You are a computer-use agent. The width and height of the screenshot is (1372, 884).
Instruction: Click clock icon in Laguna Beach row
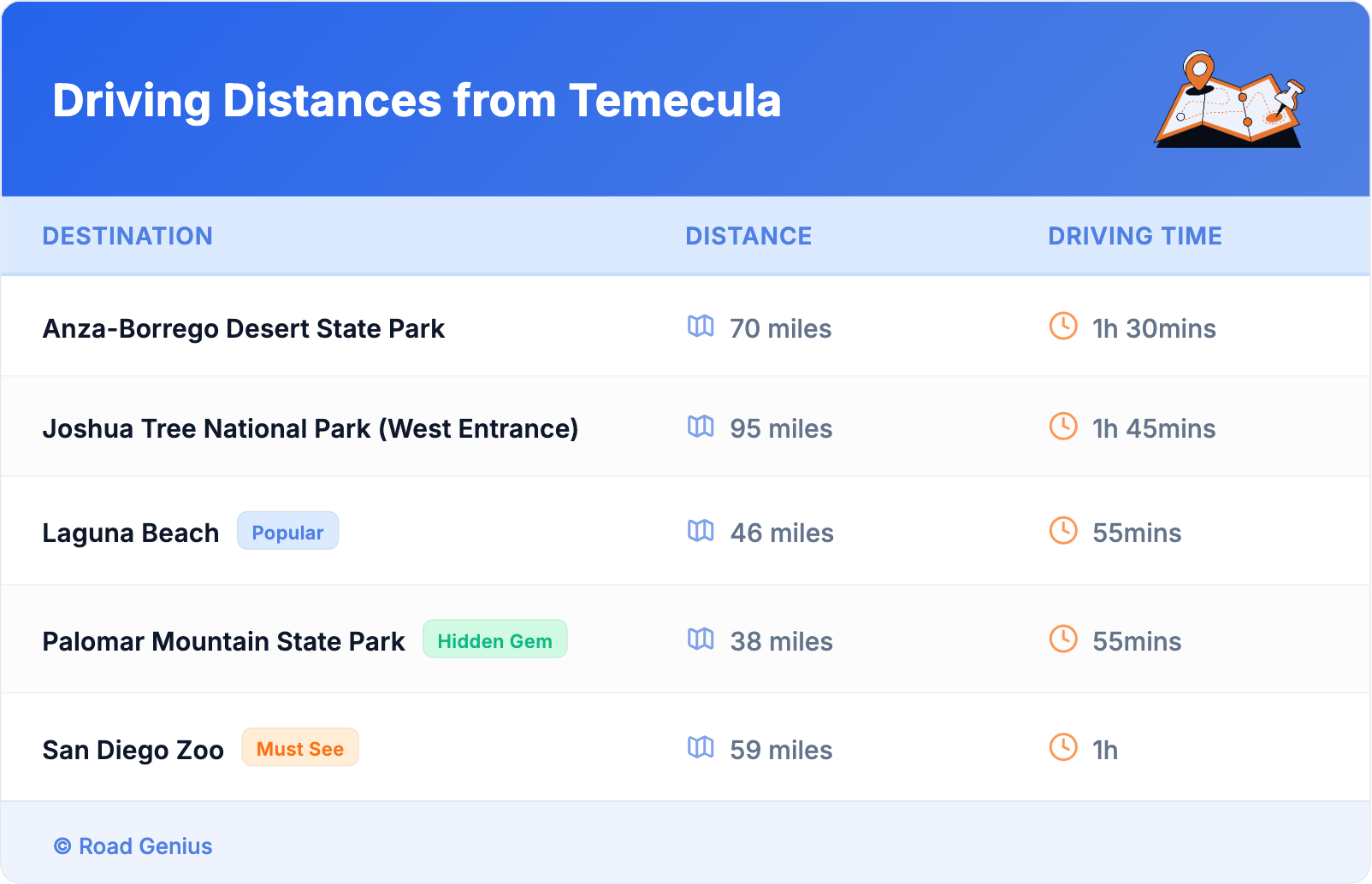tap(1063, 531)
